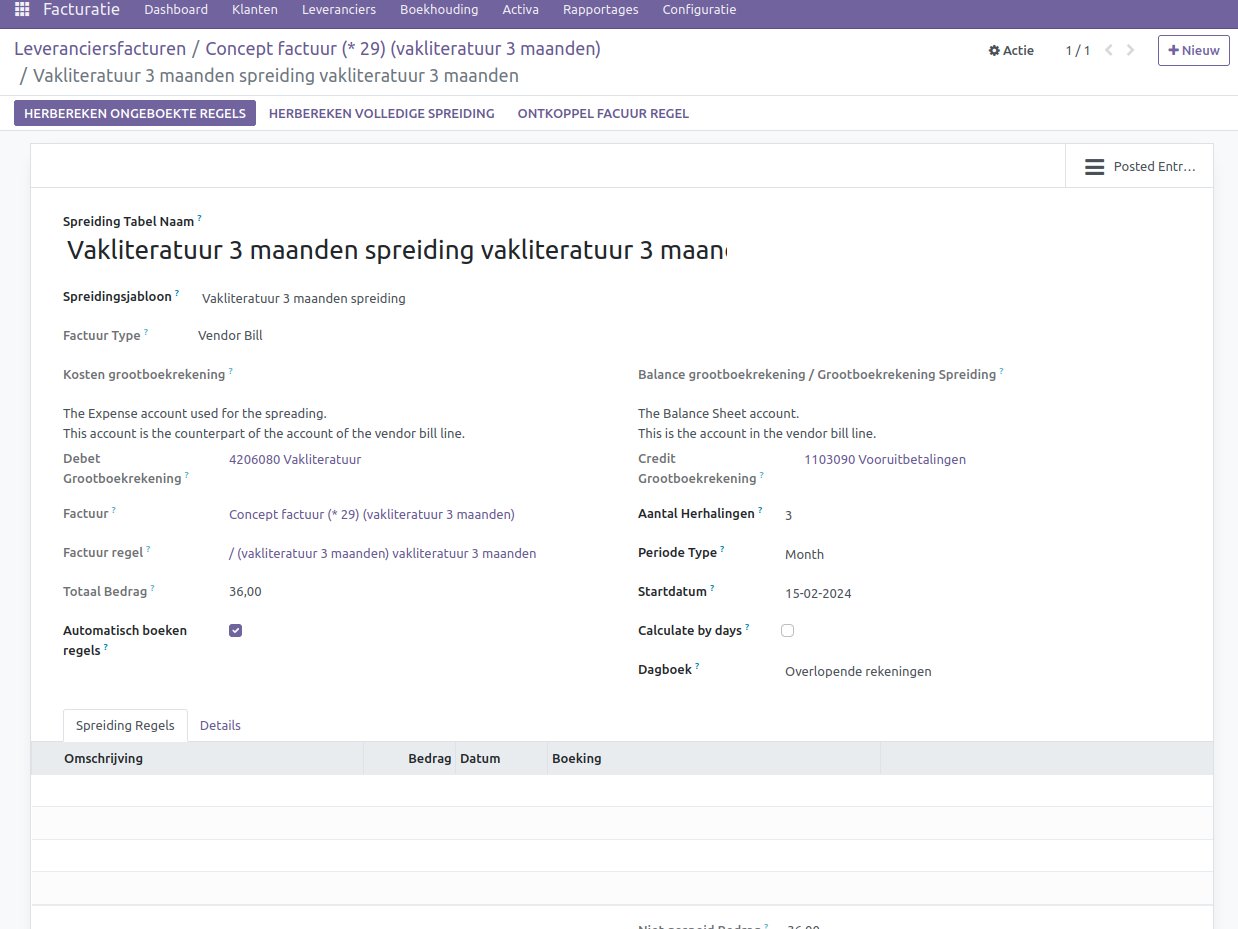Open the apps grid menu icon
Viewport: 1238px width, 929px height.
22,10
